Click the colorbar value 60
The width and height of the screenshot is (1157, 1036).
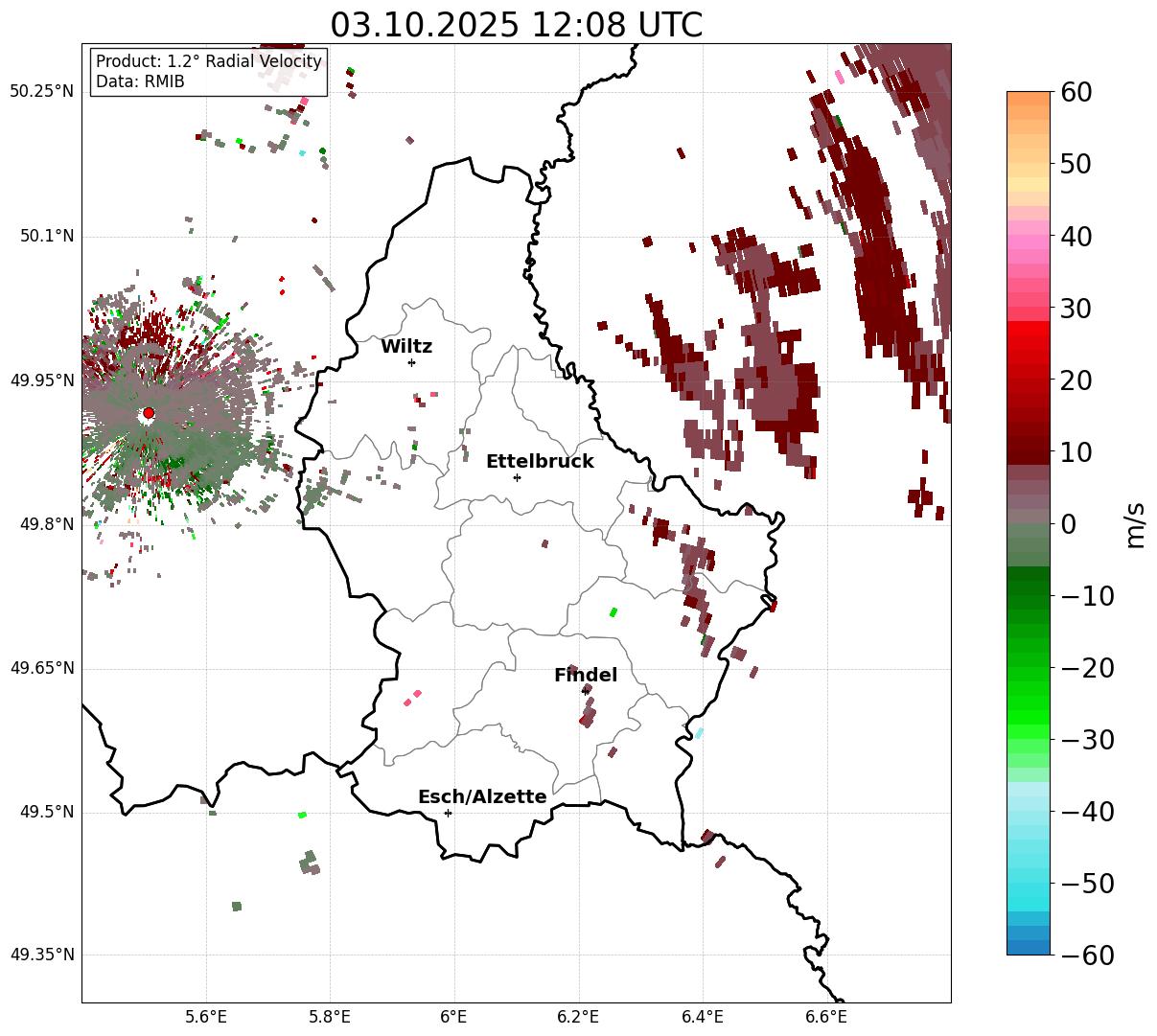[1076, 93]
